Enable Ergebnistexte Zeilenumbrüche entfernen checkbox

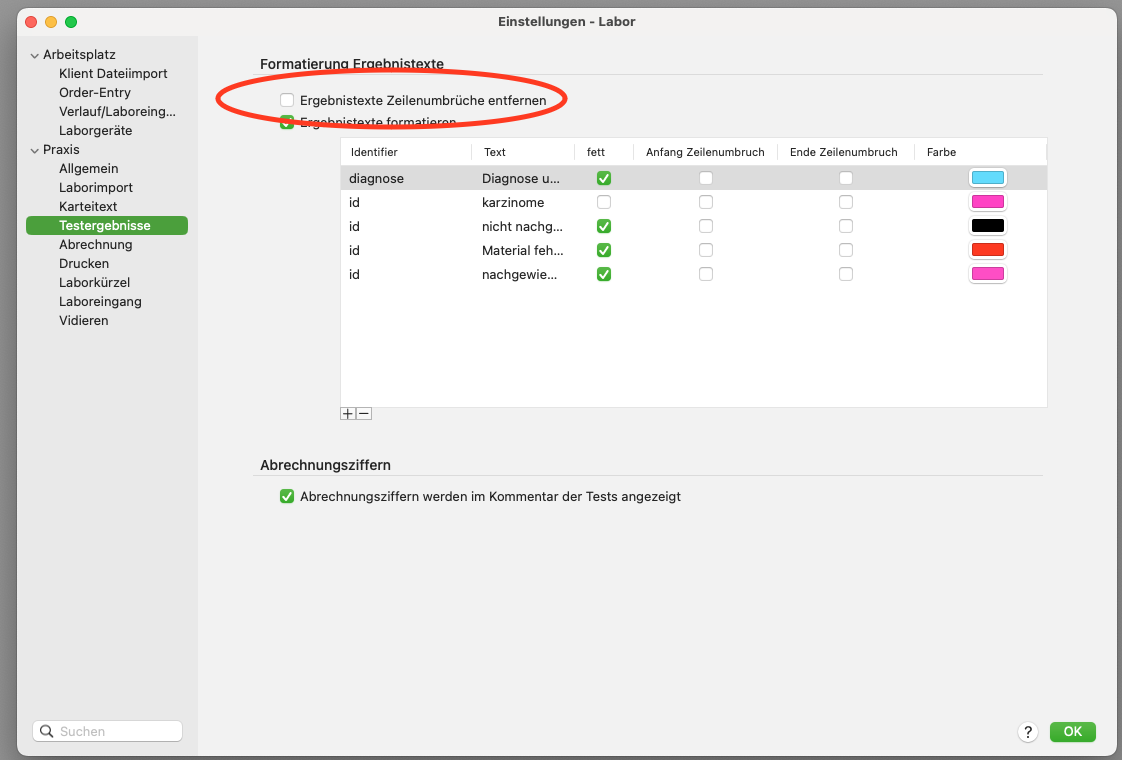(287, 100)
